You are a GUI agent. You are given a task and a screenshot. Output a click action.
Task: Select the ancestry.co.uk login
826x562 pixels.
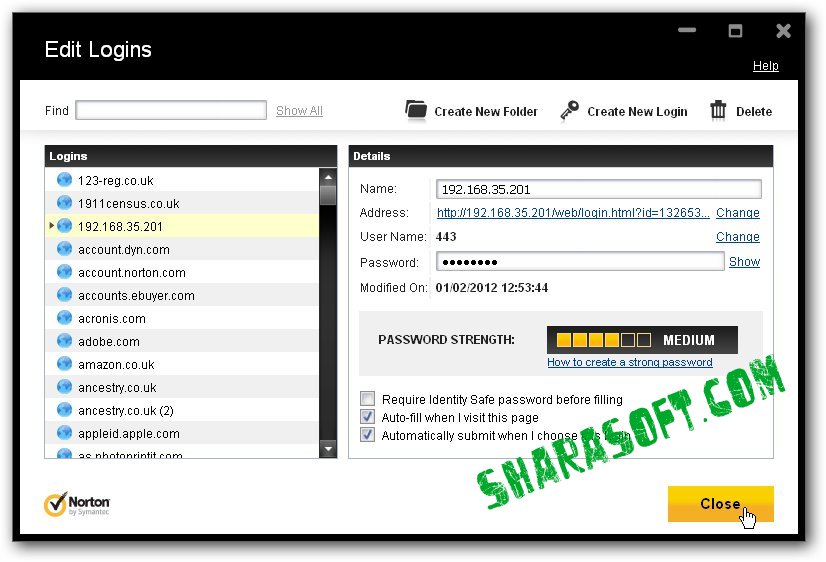click(182, 387)
